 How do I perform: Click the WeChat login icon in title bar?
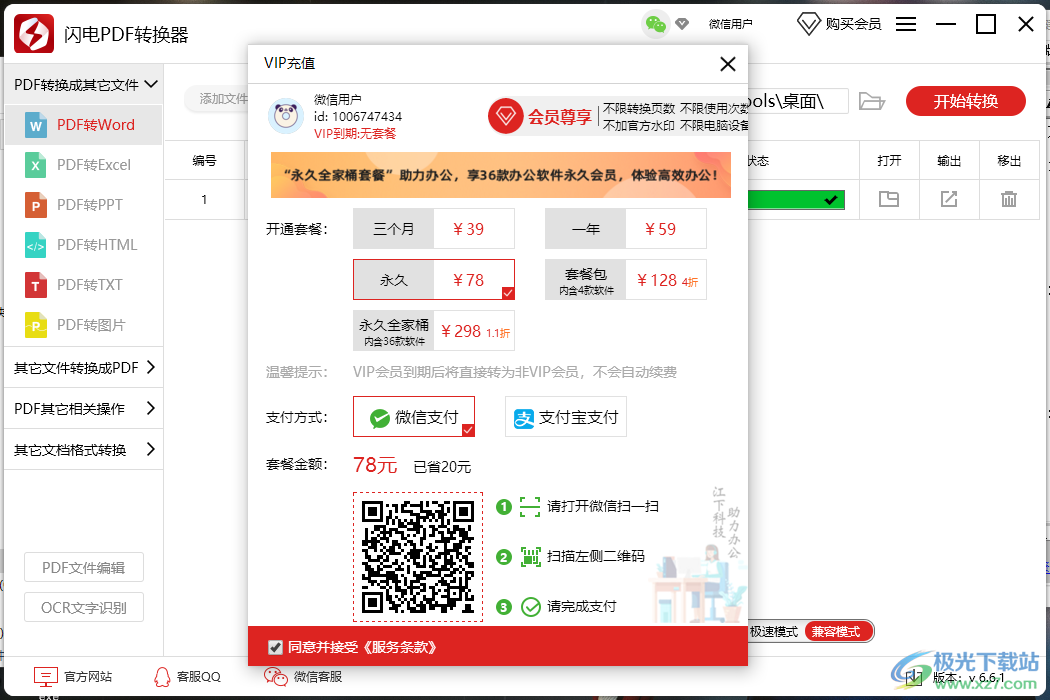(656, 25)
